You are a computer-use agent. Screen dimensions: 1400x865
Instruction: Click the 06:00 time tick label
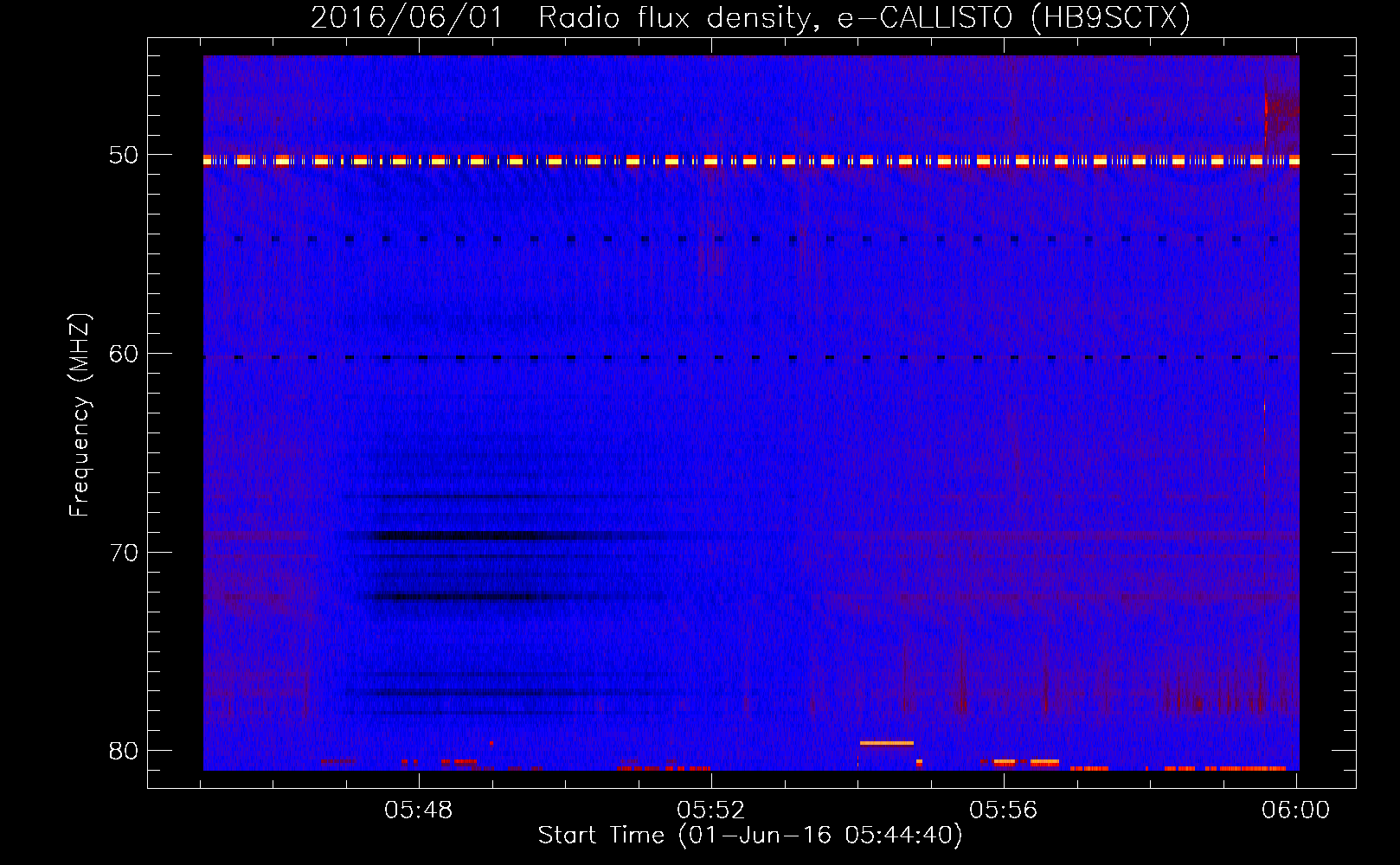1295,811
